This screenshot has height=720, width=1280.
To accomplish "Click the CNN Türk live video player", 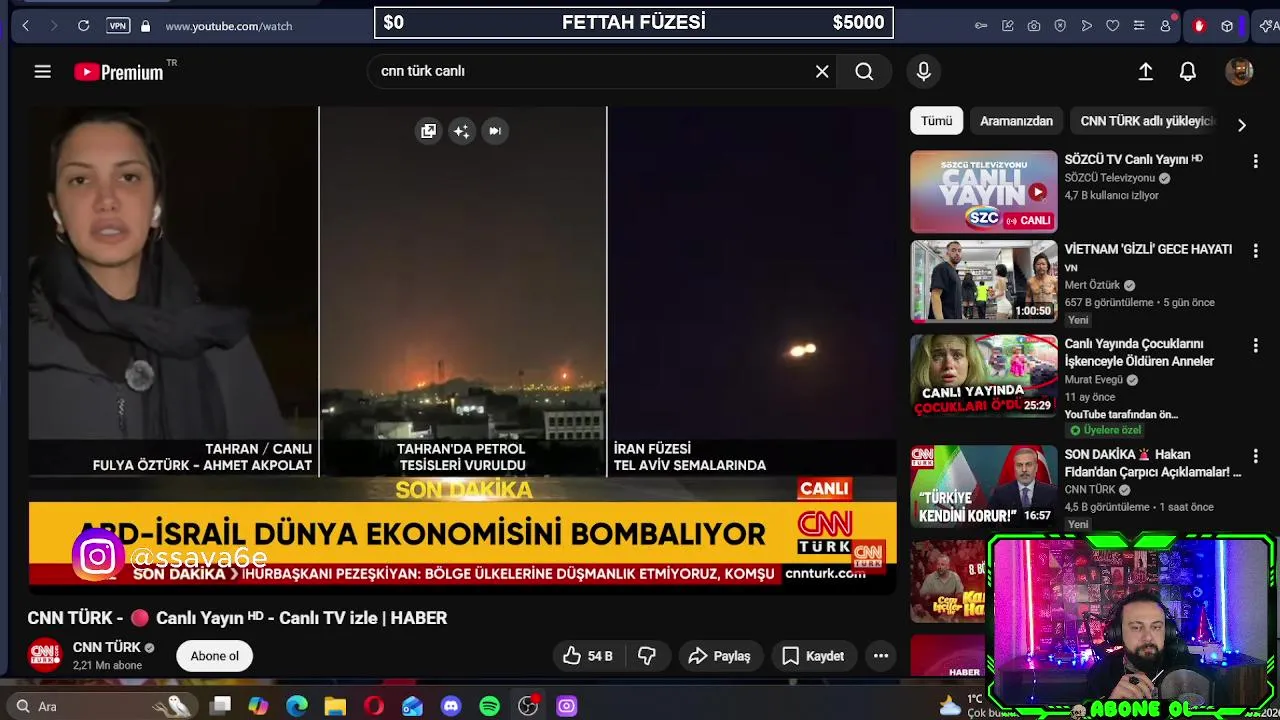I will click(462, 350).
